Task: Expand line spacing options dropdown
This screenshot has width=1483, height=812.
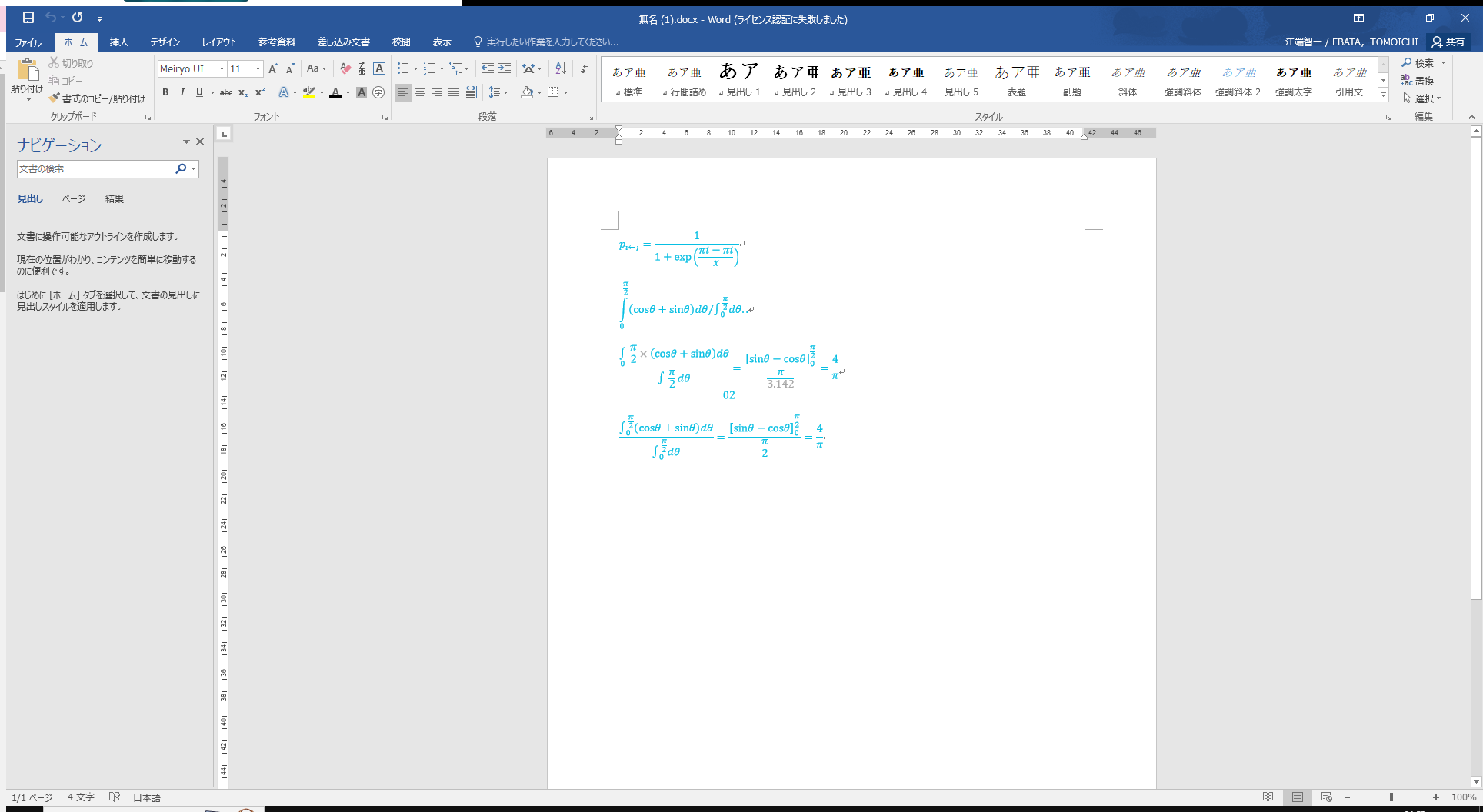Action: pyautogui.click(x=505, y=92)
